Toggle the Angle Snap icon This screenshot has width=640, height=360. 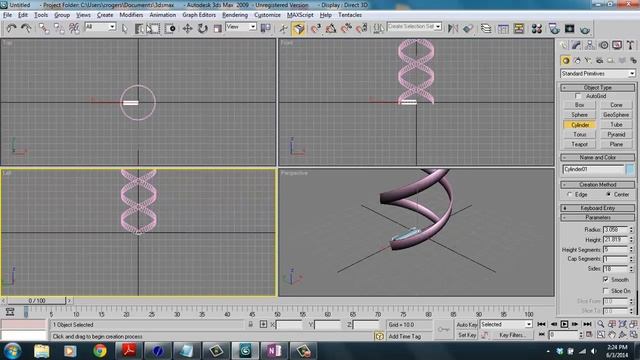tap(331, 28)
